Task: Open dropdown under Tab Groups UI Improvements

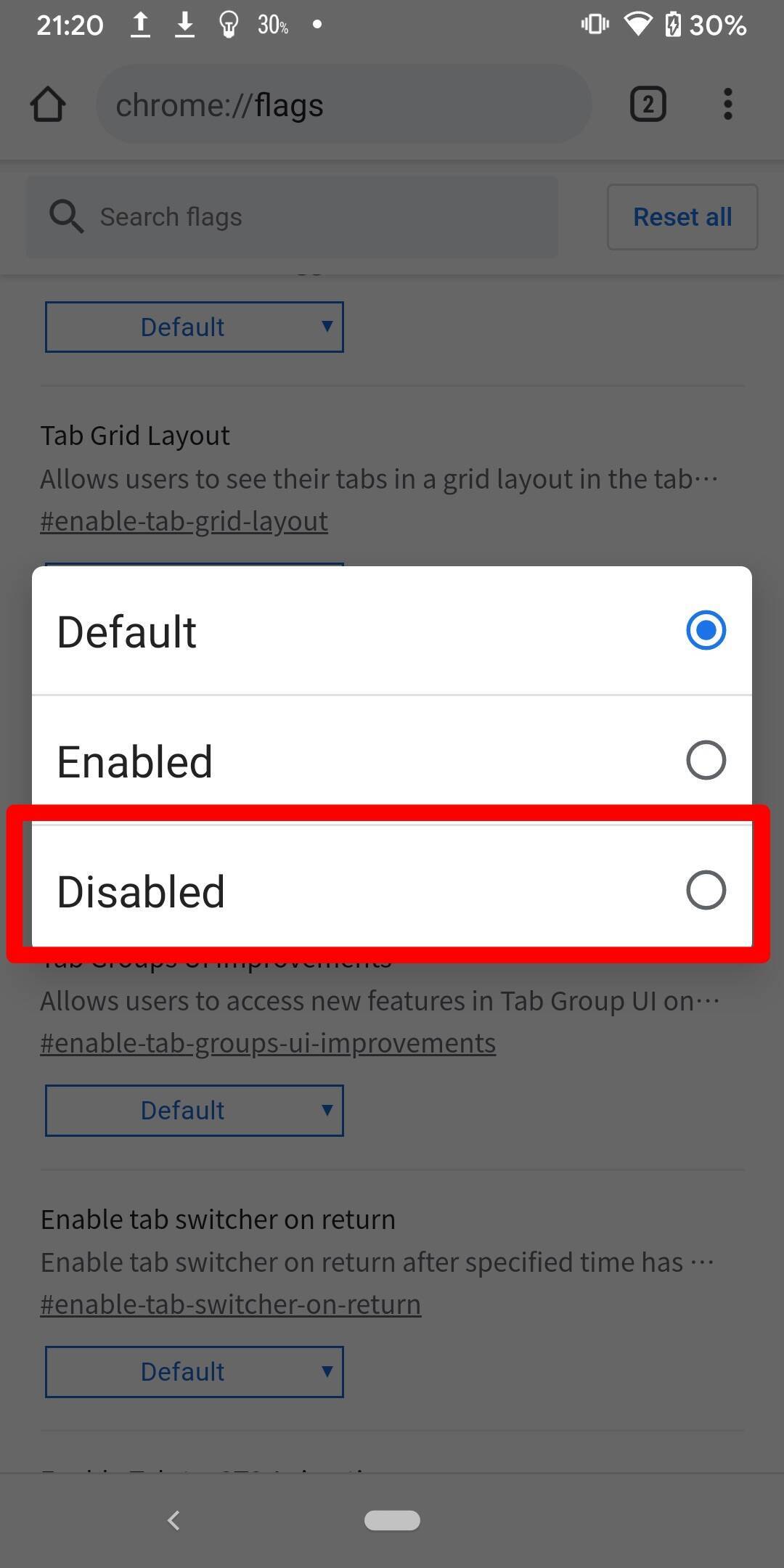Action: (194, 1110)
